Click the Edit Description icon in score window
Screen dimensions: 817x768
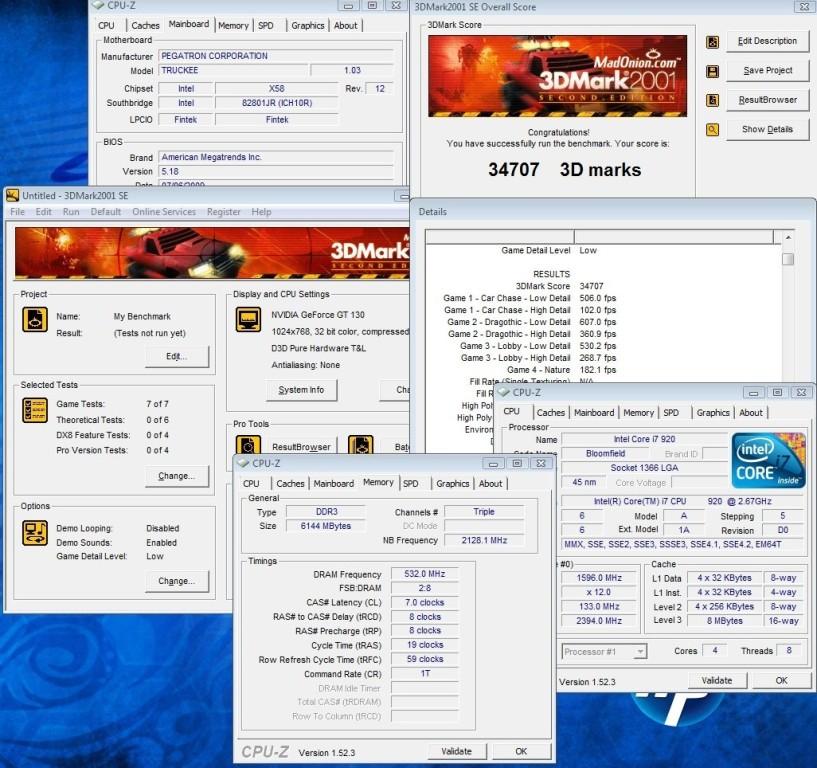(x=712, y=42)
